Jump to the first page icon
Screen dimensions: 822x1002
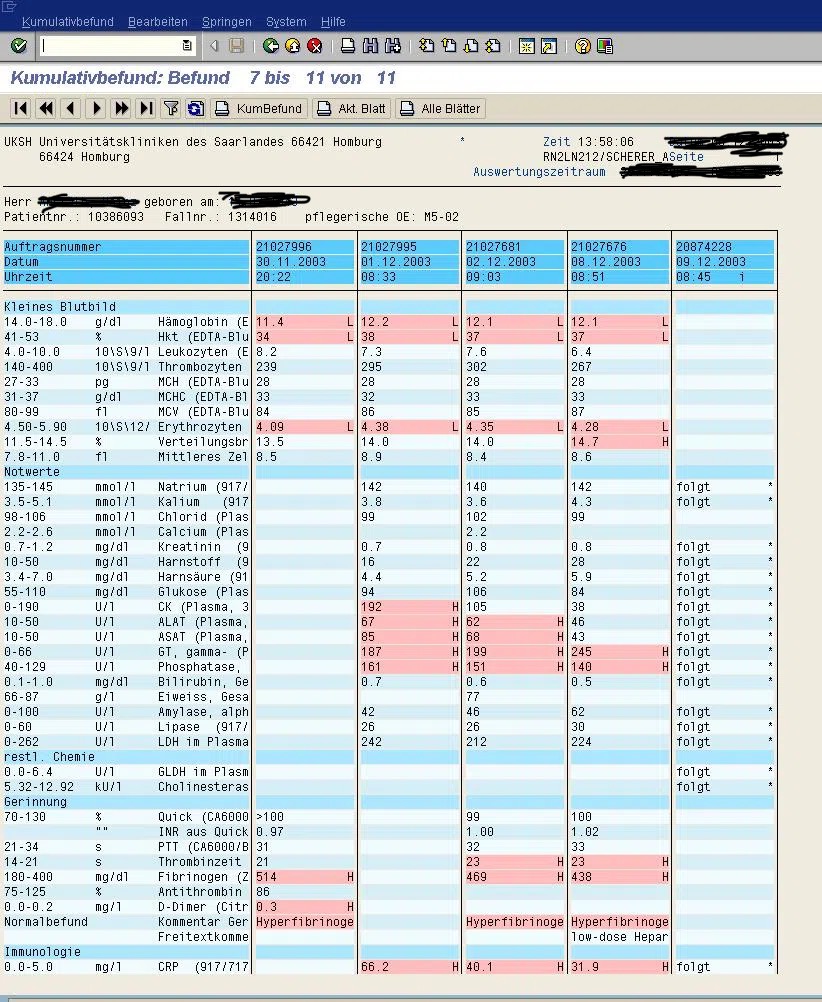(x=426, y=46)
